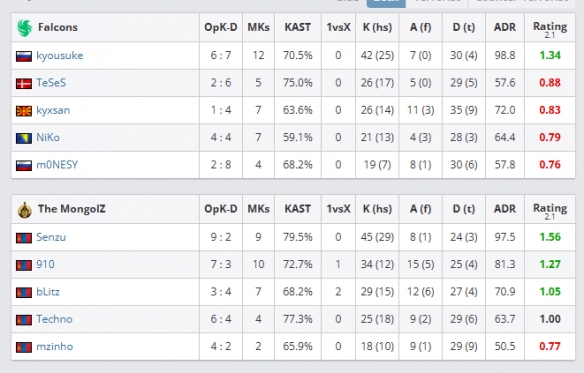Open the 910 player profile link
Screen dimensions: 584x373
click(x=45, y=264)
